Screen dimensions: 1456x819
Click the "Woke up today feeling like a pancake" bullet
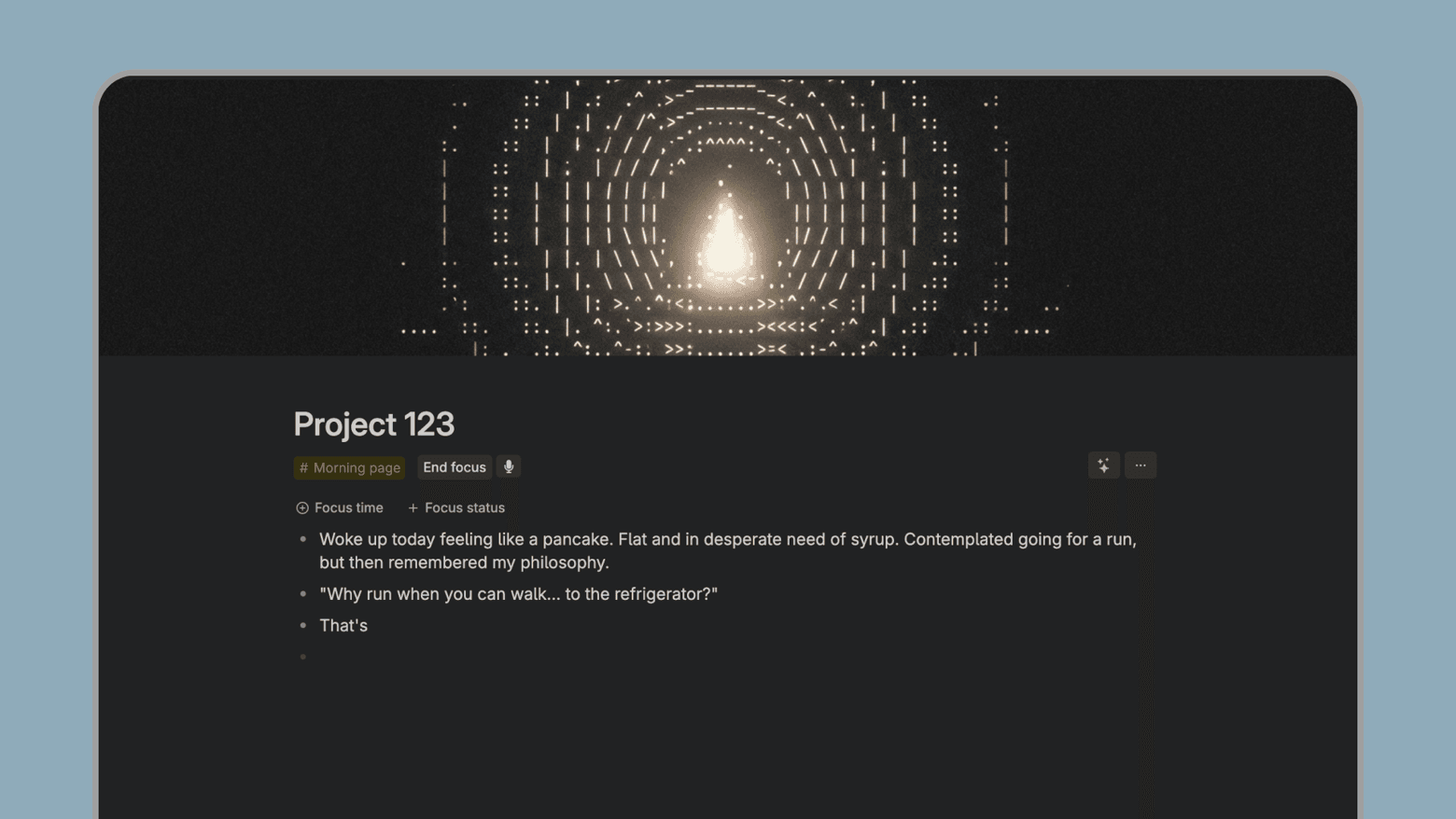(728, 550)
